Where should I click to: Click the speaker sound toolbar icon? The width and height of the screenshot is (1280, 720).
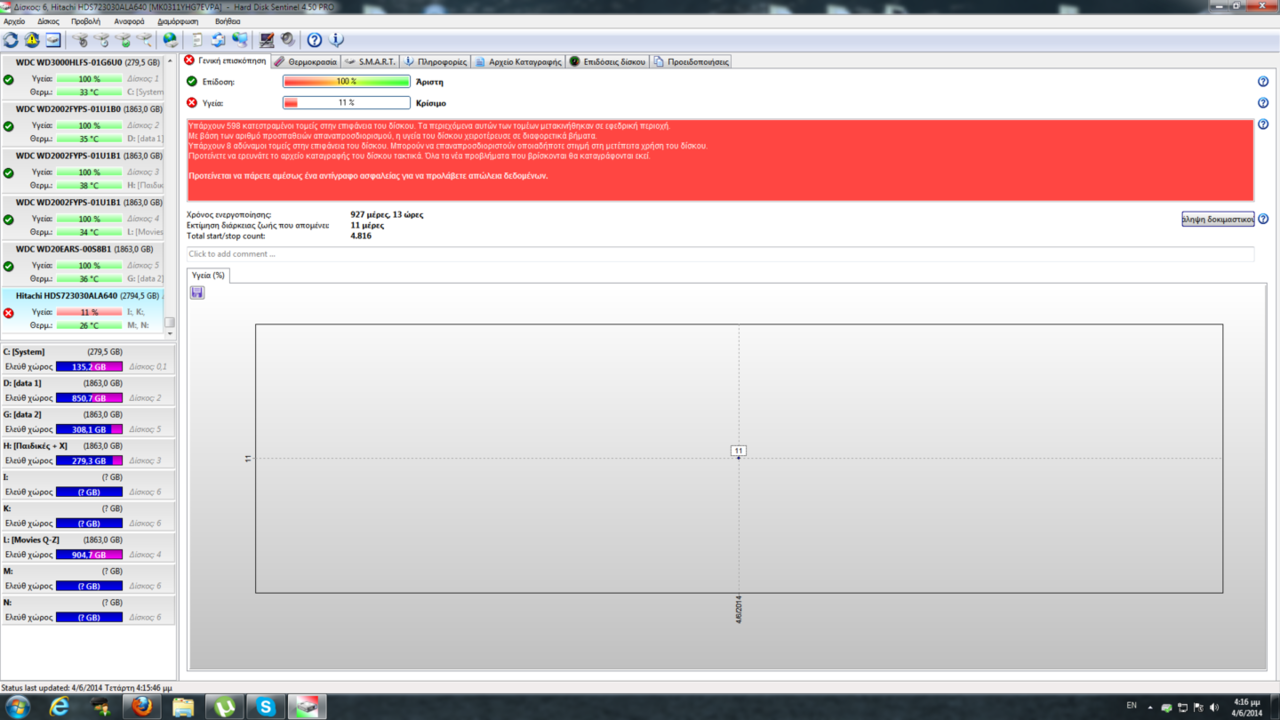[x=288, y=40]
